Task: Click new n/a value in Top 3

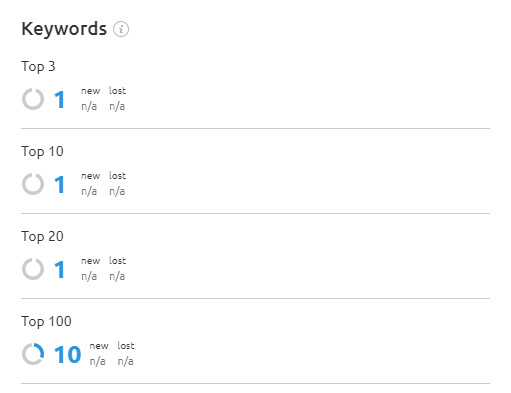Action: point(89,106)
